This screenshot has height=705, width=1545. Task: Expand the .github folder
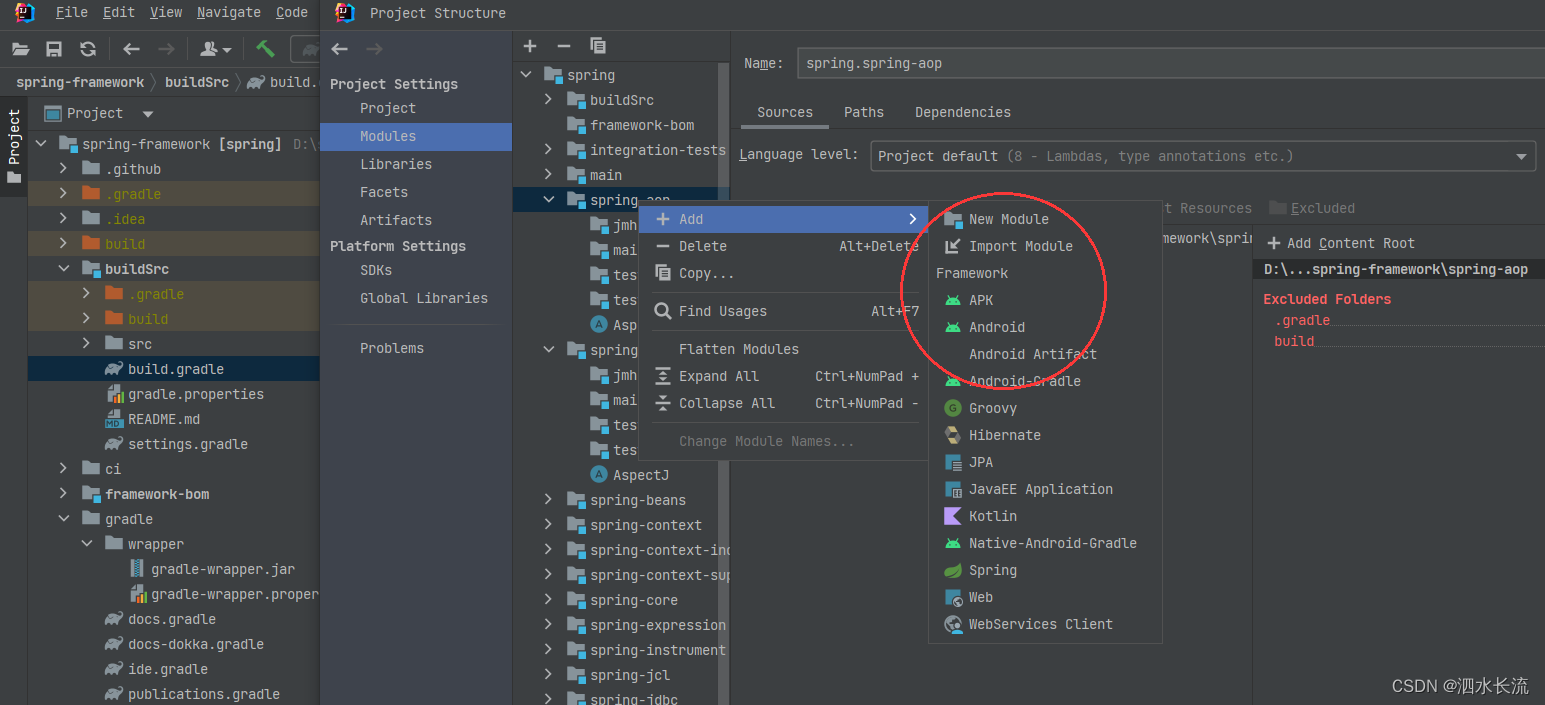point(64,169)
